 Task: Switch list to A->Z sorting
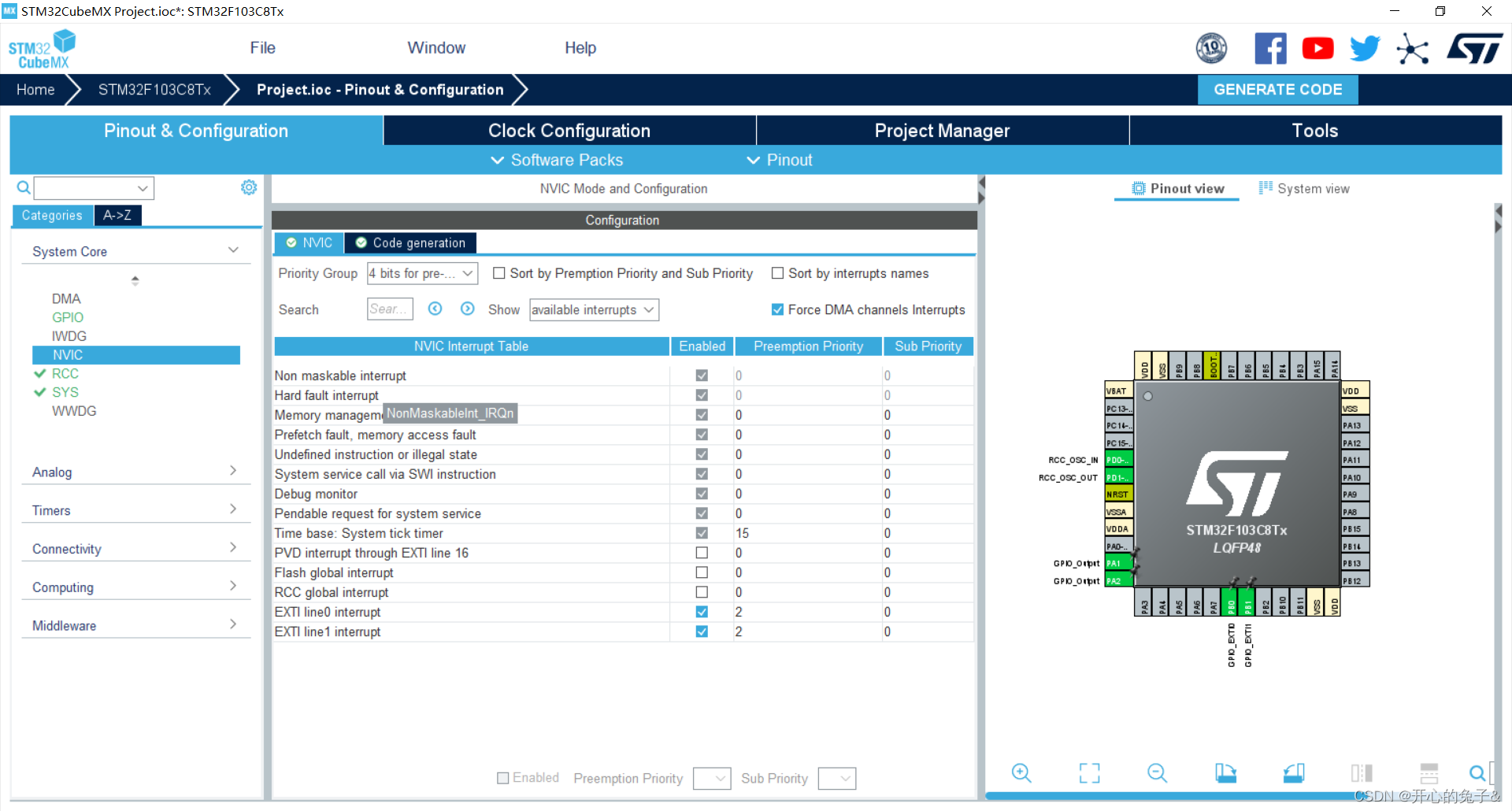117,215
